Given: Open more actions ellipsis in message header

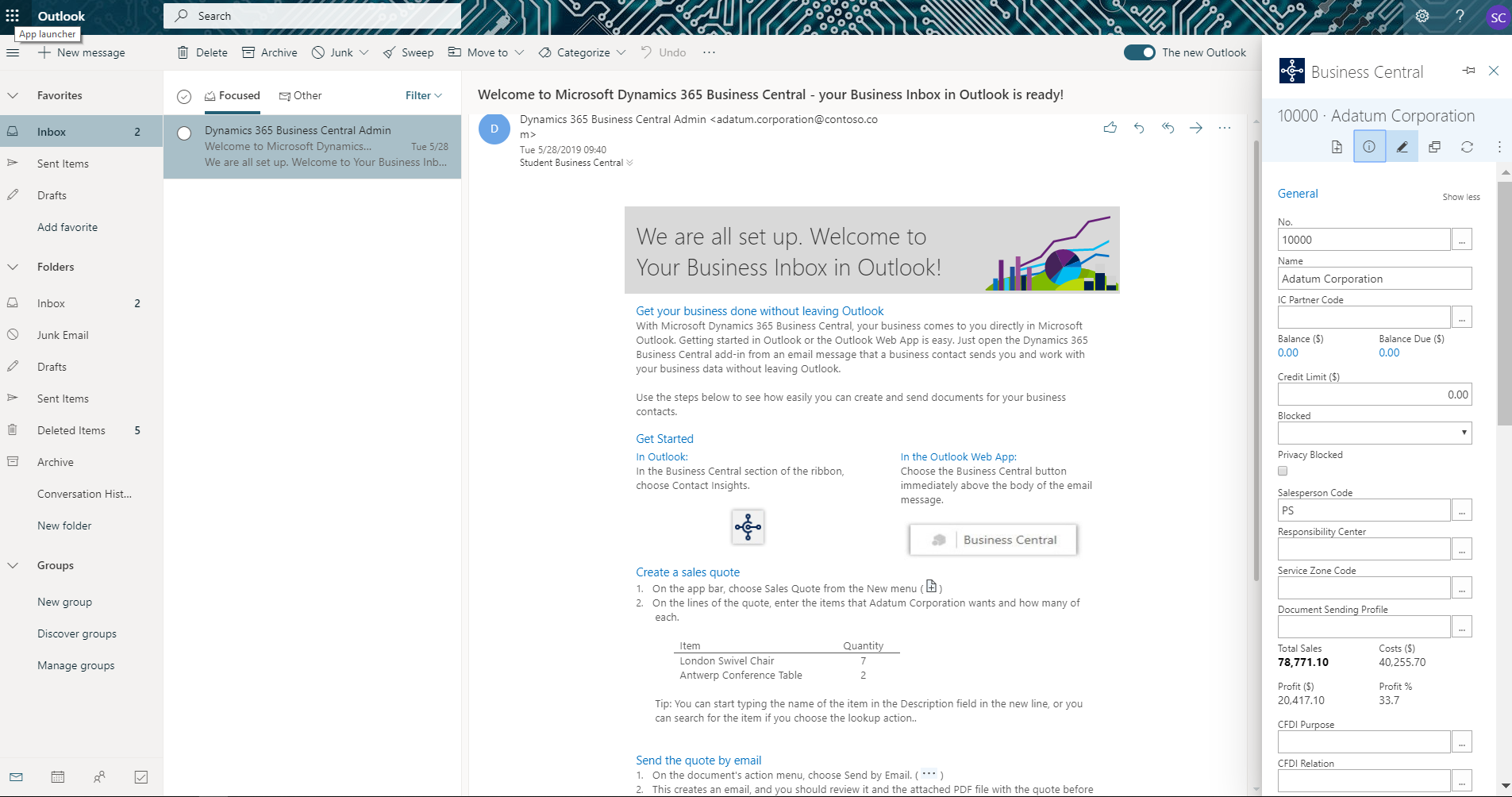Looking at the screenshot, I should click(1225, 128).
